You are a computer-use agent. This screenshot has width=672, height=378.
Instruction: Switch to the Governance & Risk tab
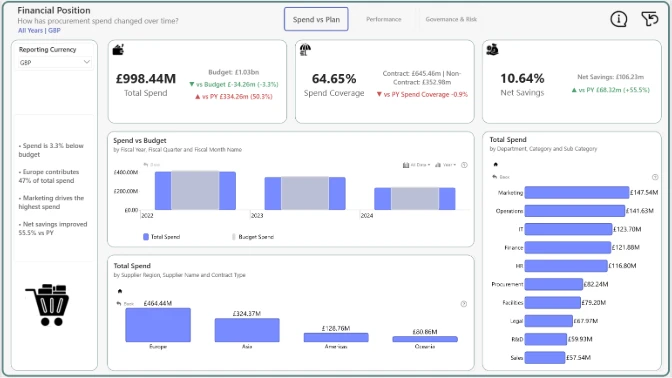pyautogui.click(x=451, y=19)
